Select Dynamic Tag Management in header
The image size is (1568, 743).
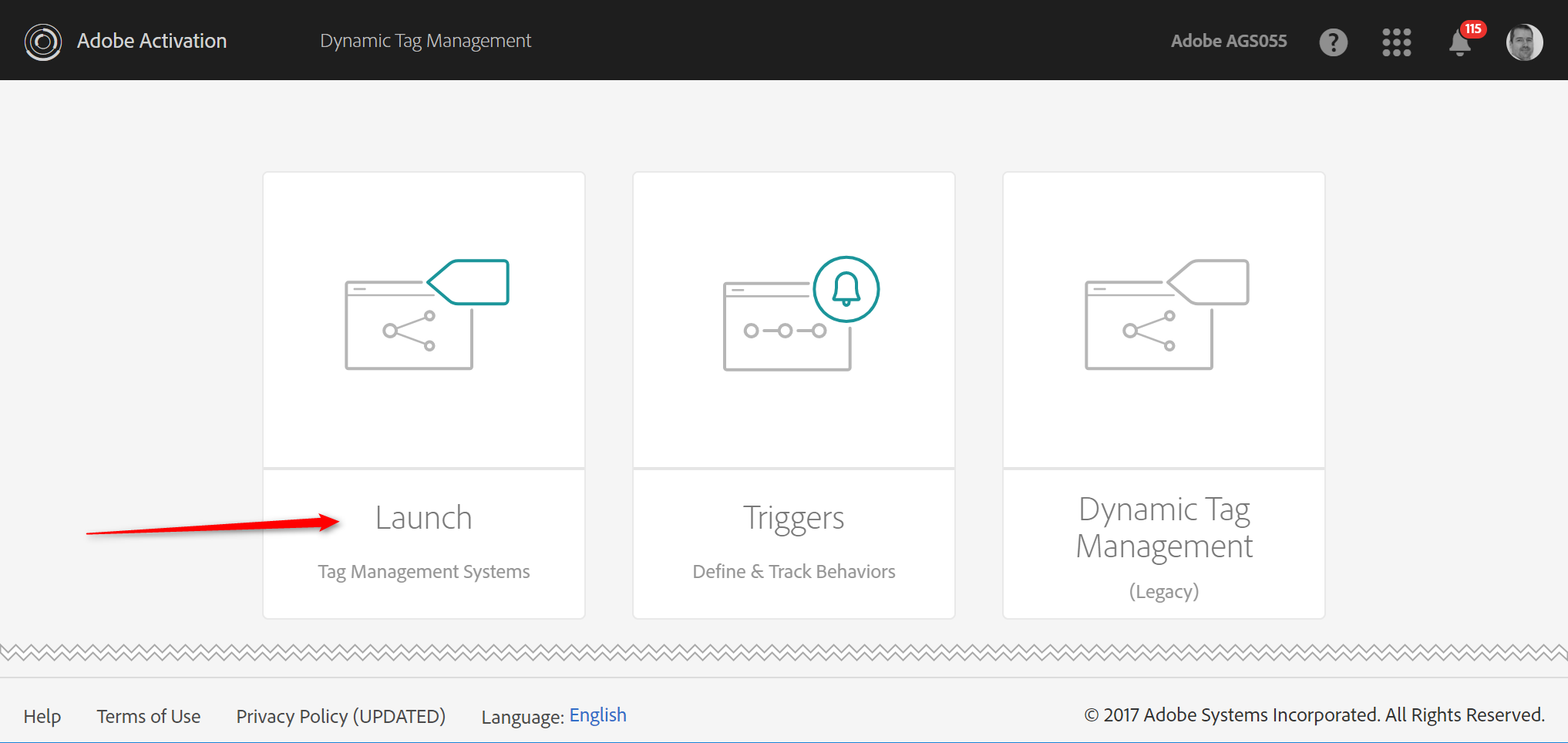point(426,41)
